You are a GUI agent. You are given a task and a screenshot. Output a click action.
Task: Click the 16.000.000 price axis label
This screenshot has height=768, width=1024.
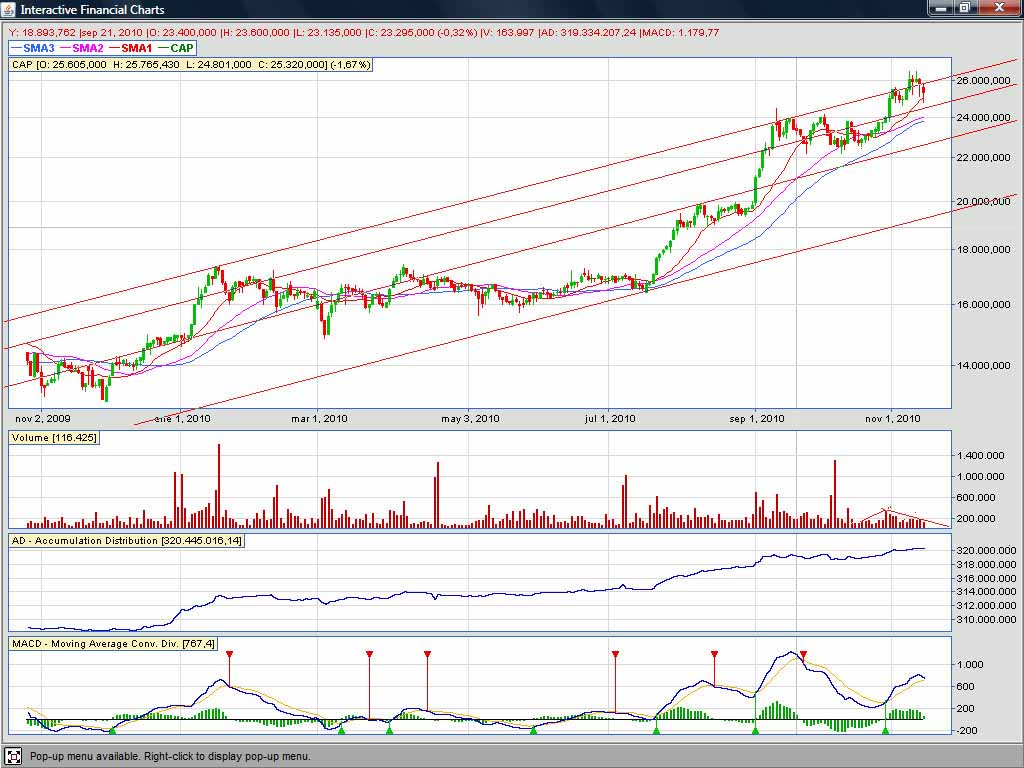pyautogui.click(x=983, y=304)
